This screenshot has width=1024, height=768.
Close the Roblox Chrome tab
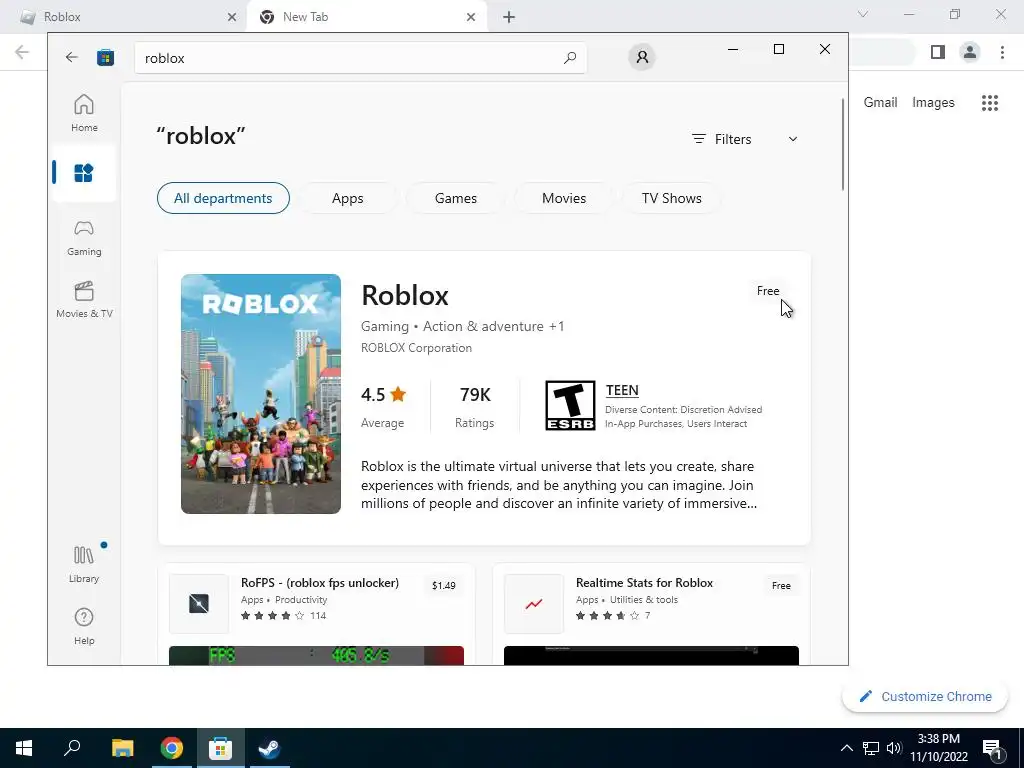232,17
